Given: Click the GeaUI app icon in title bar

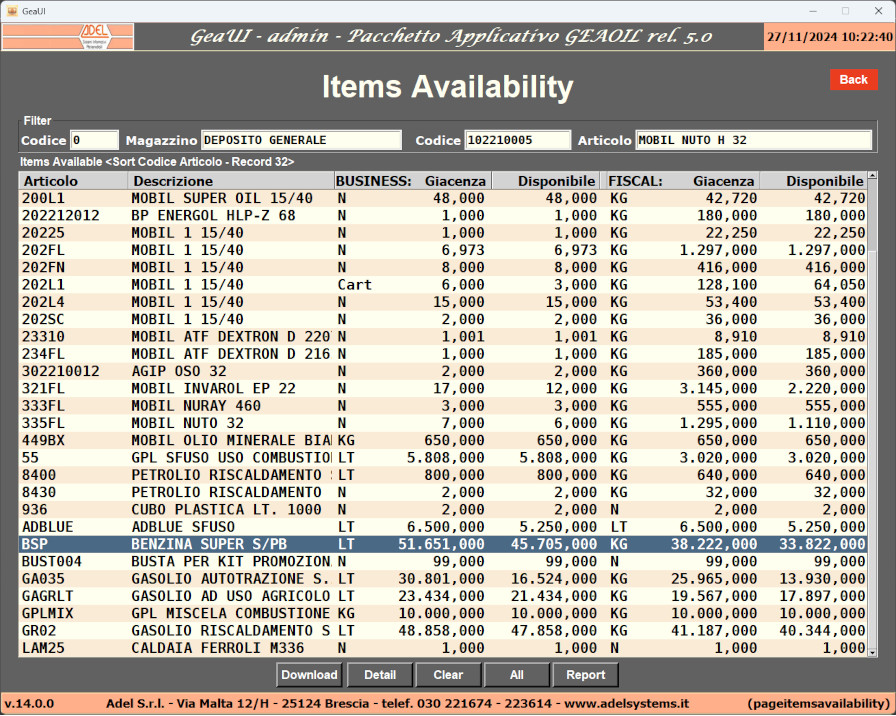Looking at the screenshot, I should 12,11.
